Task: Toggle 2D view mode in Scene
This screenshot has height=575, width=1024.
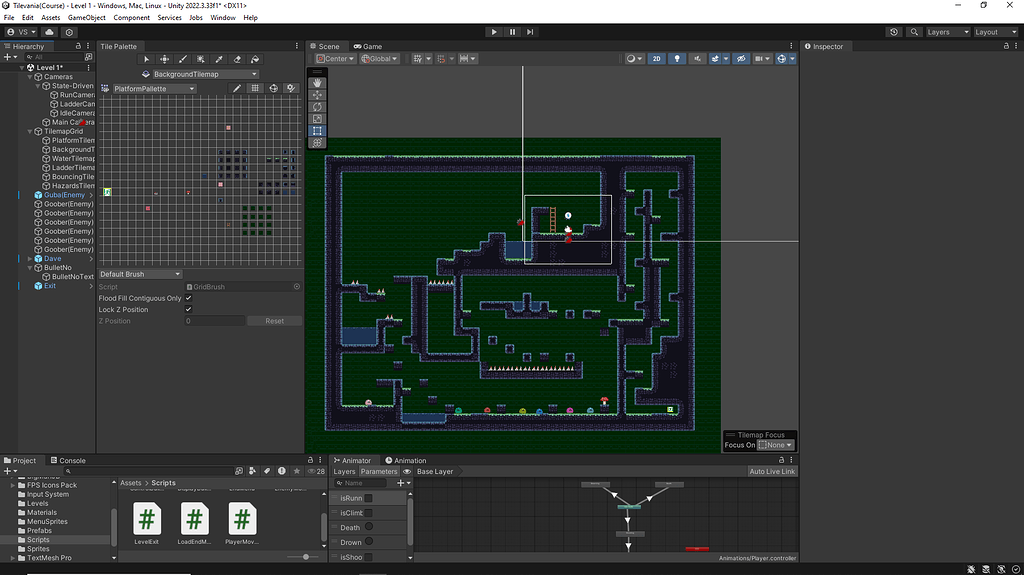Action: tap(656, 59)
